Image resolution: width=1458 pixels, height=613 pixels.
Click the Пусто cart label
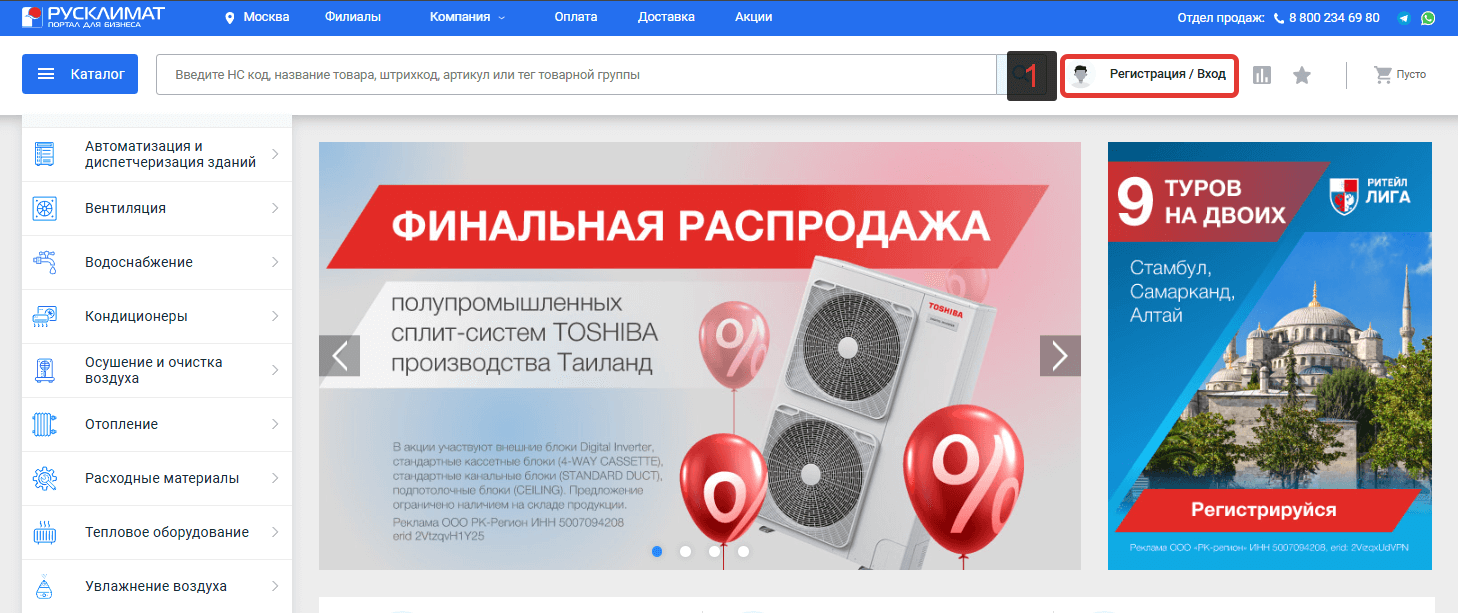[x=1411, y=75]
